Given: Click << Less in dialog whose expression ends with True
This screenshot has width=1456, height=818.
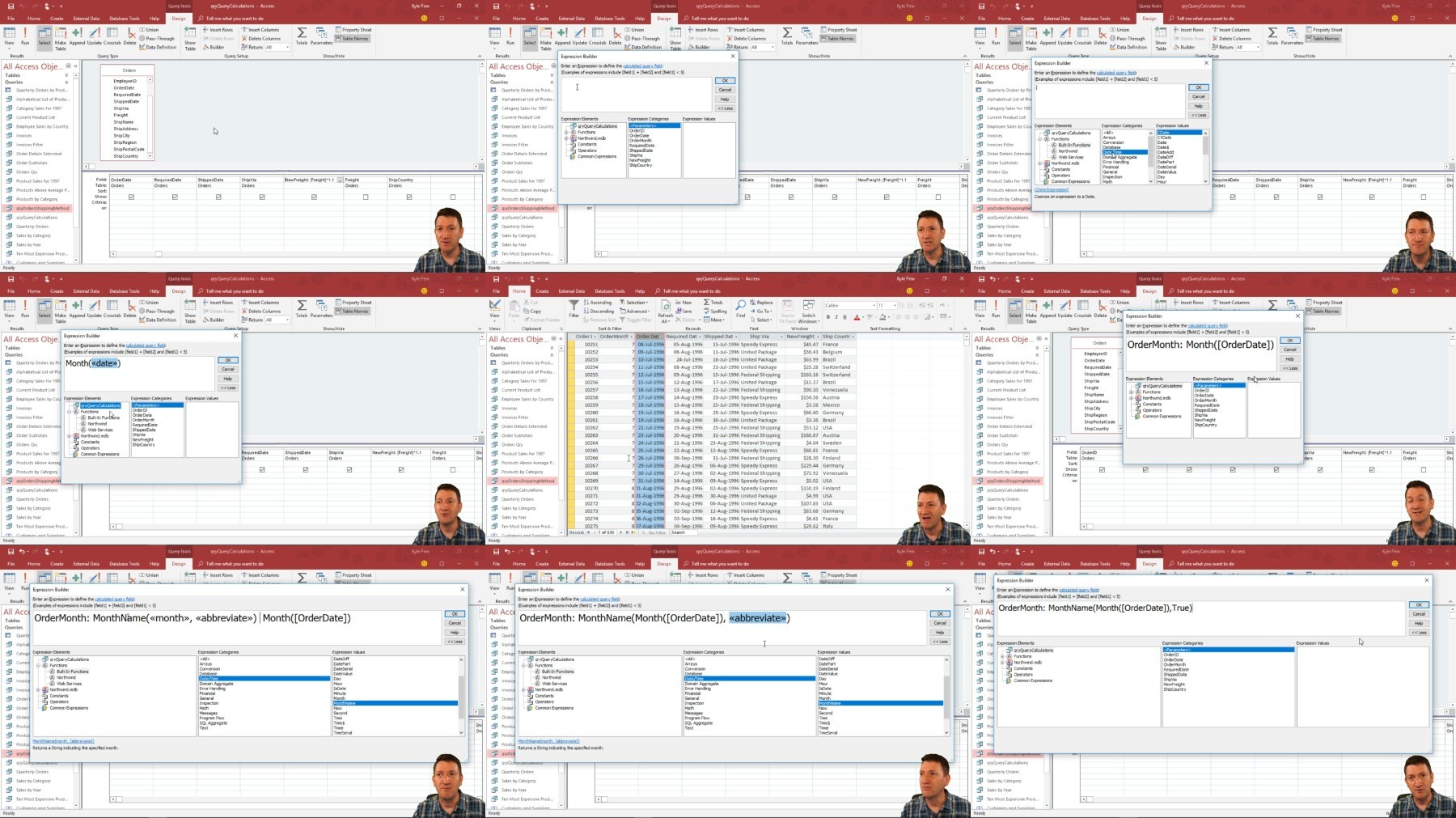Looking at the screenshot, I should pyautogui.click(x=1419, y=633).
